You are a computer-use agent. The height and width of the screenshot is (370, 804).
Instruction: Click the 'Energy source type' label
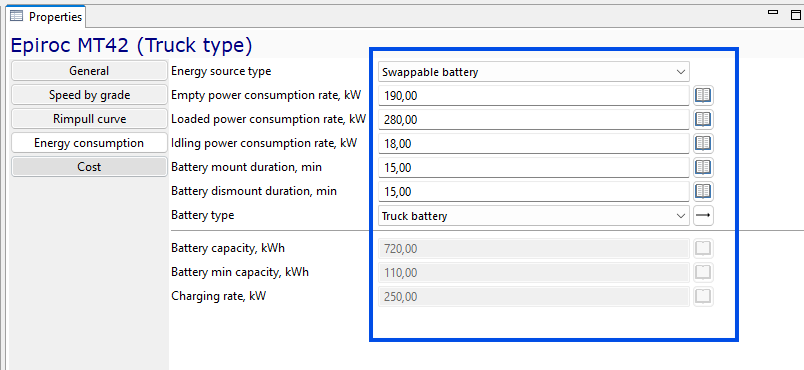tap(221, 71)
